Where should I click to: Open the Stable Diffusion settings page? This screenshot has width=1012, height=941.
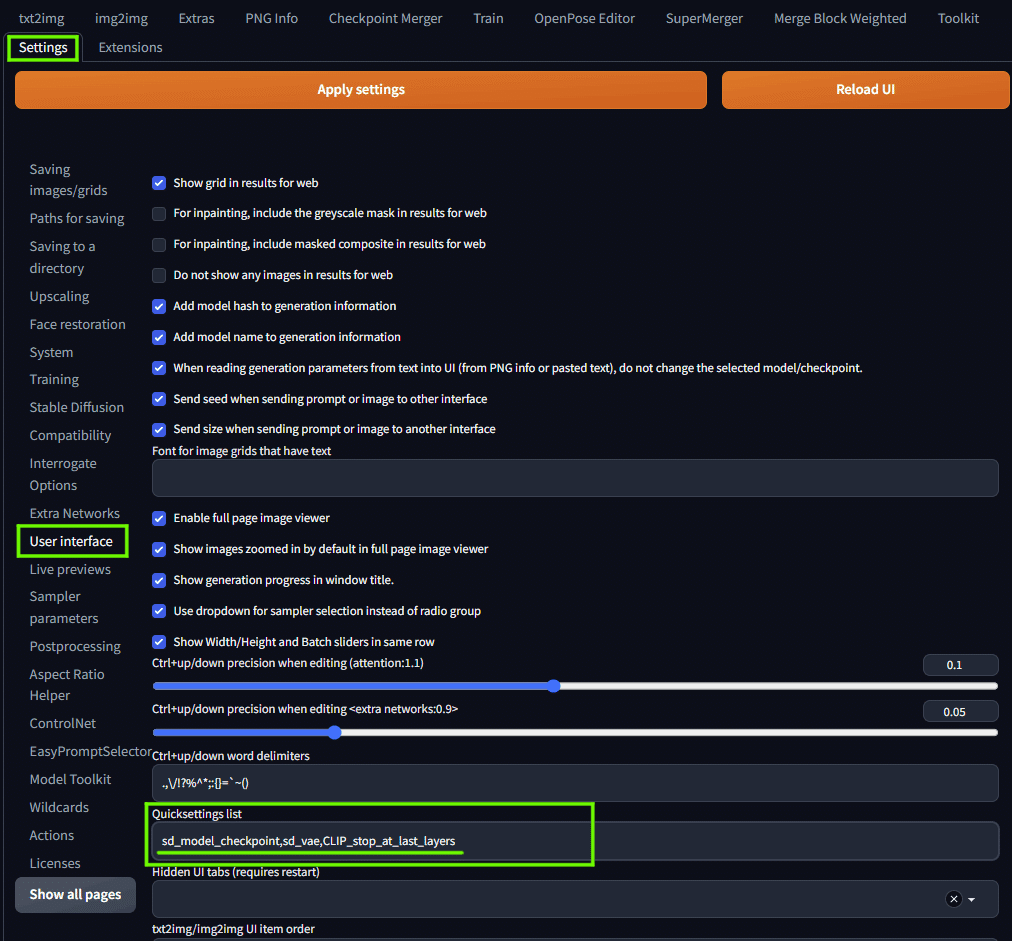tap(77, 407)
